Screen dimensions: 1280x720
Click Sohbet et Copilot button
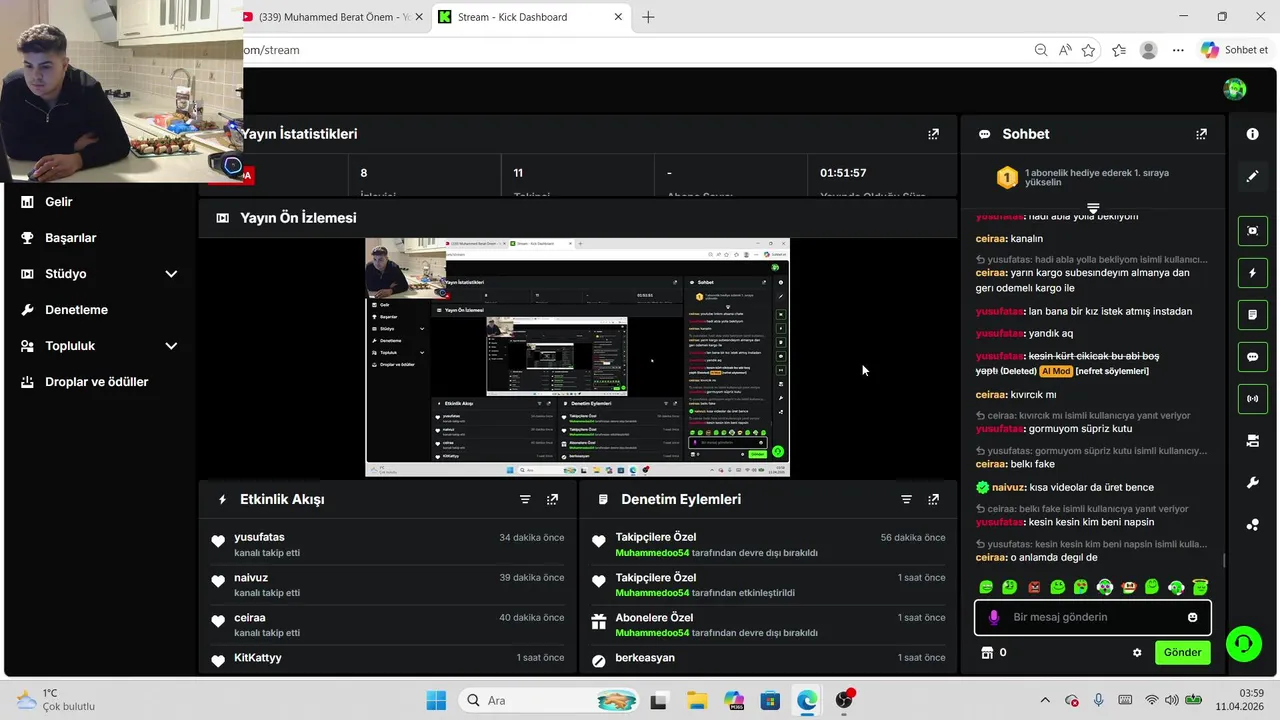[1236, 50]
